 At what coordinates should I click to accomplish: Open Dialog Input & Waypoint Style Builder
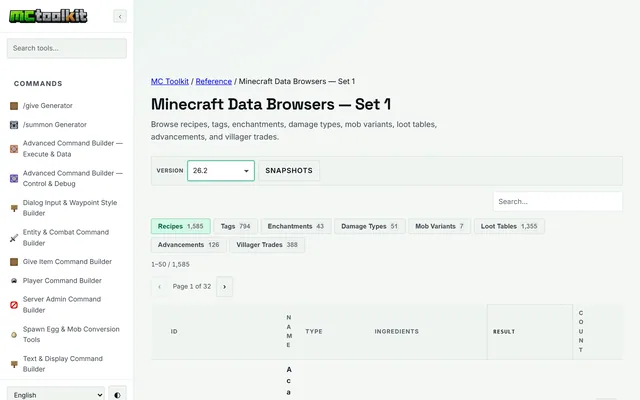coord(70,208)
